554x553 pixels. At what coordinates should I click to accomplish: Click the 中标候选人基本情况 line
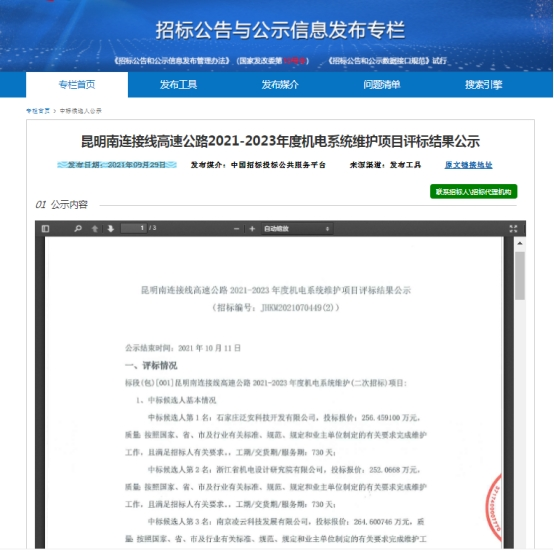click(x=176, y=400)
